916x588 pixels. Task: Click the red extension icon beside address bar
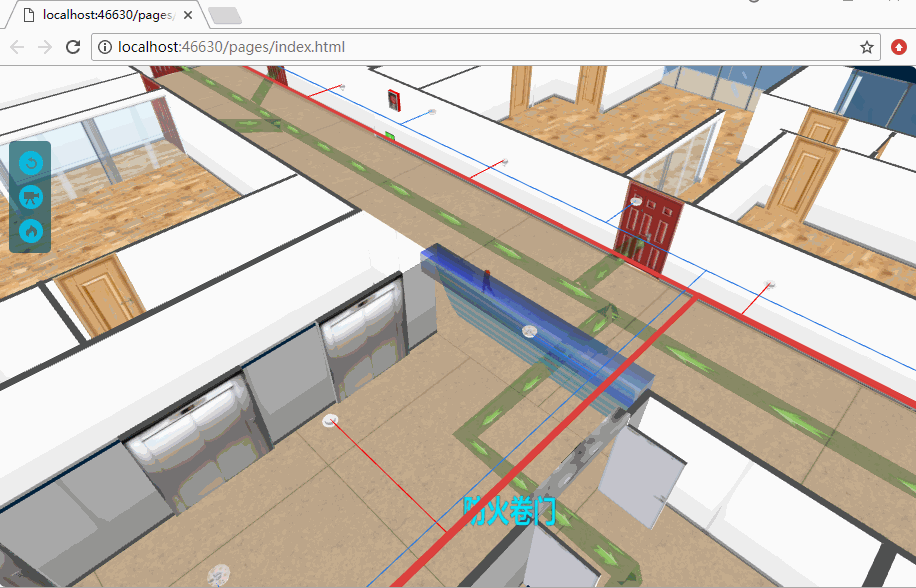click(897, 46)
